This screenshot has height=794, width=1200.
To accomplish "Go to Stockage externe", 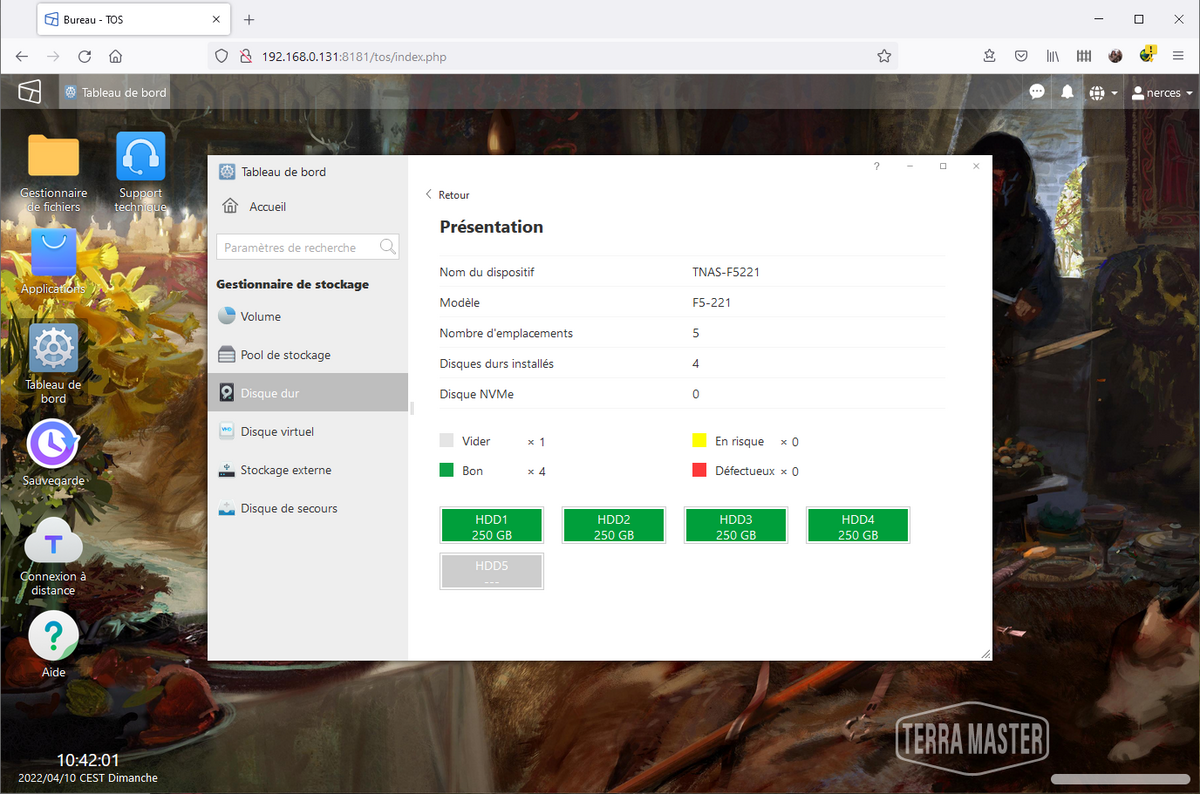I will click(x=308, y=470).
